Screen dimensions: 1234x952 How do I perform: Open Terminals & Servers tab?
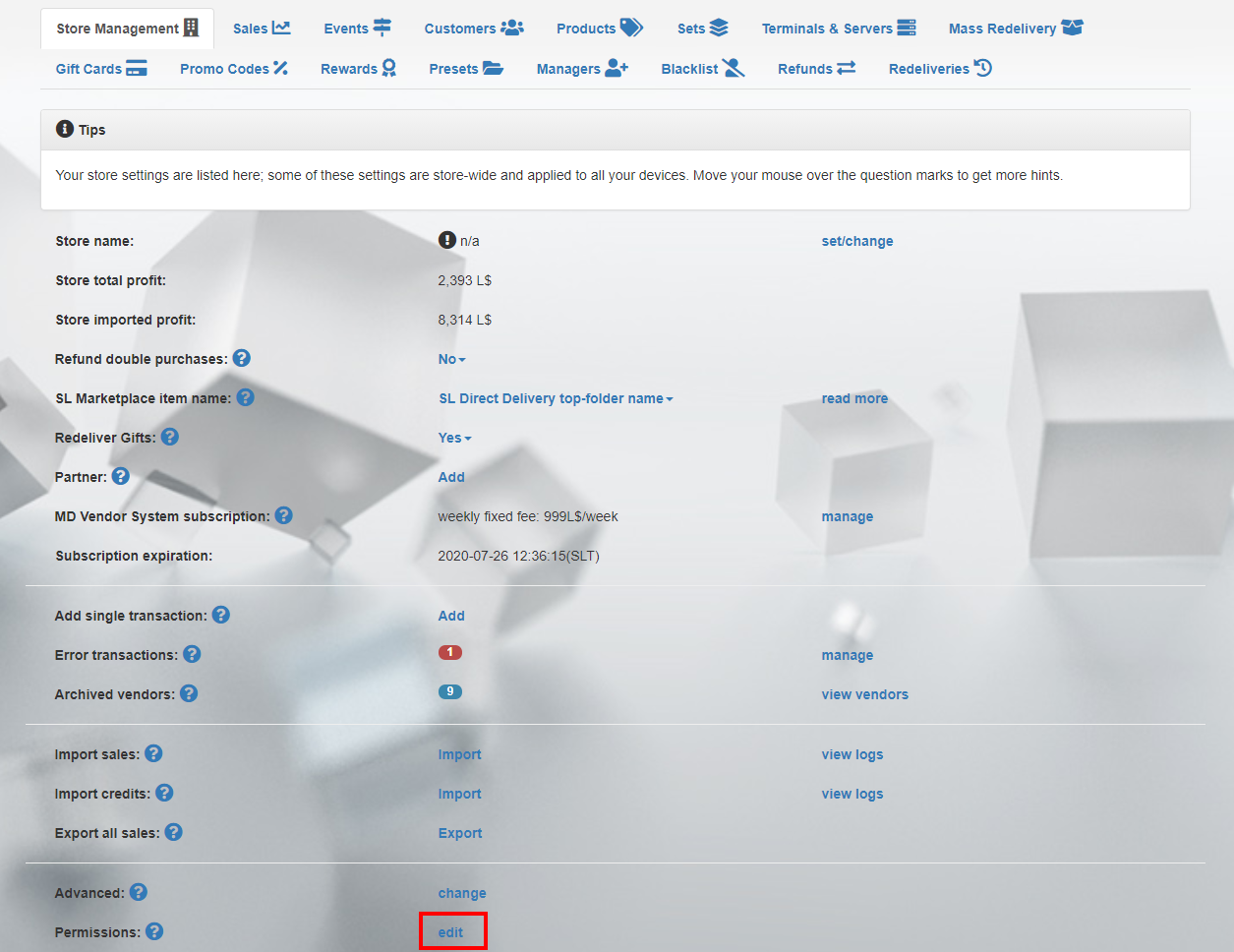pyautogui.click(x=839, y=29)
